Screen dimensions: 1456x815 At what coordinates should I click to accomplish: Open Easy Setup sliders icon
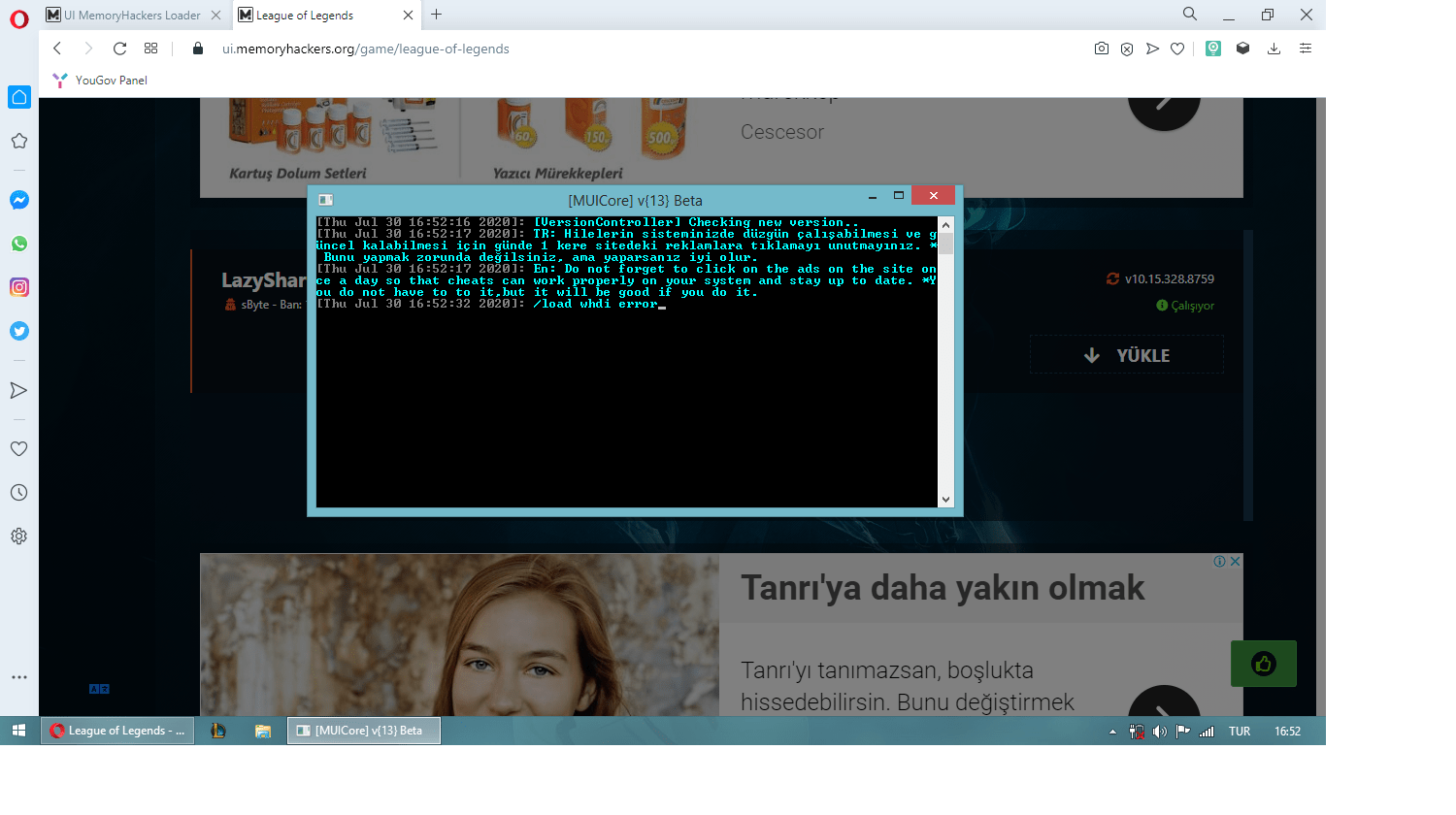pyautogui.click(x=1306, y=49)
